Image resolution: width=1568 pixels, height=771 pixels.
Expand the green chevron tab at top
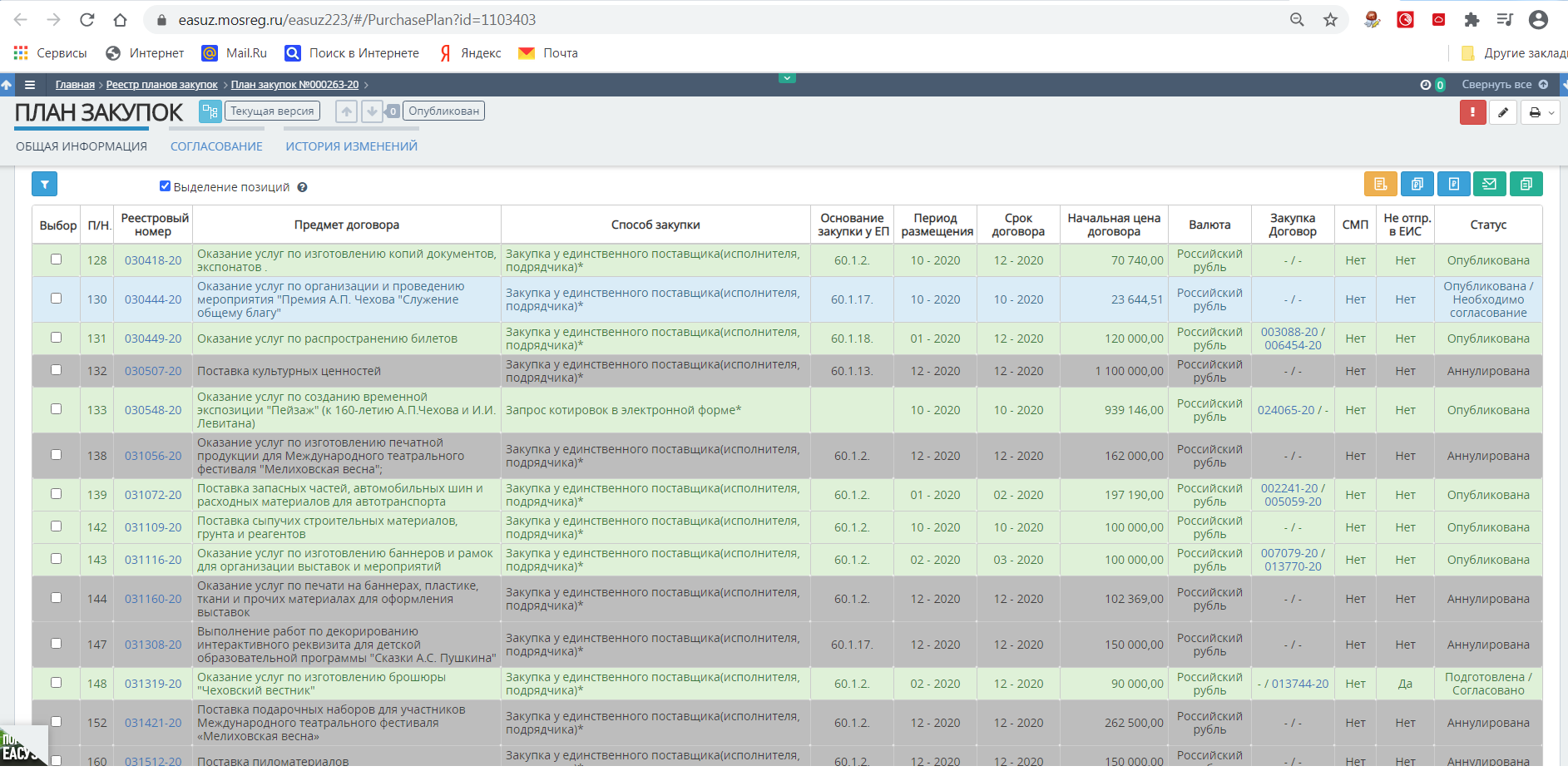787,78
